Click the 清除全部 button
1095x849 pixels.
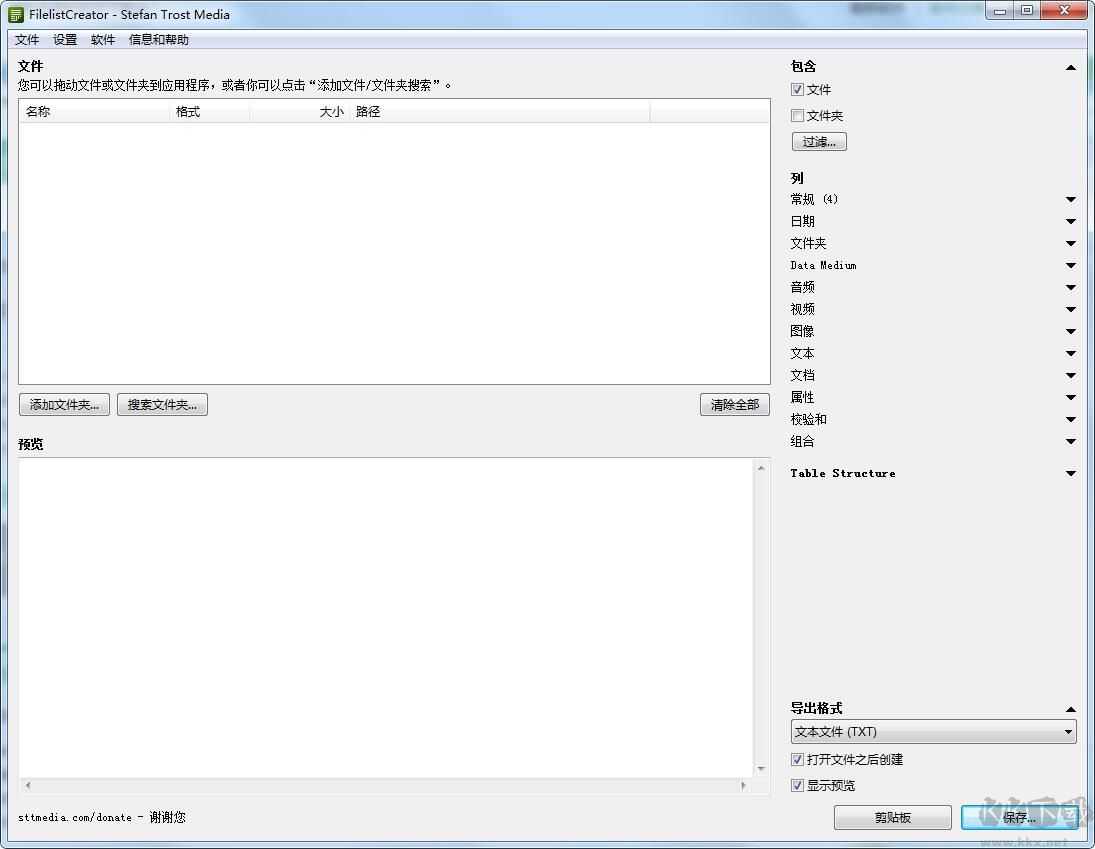734,404
